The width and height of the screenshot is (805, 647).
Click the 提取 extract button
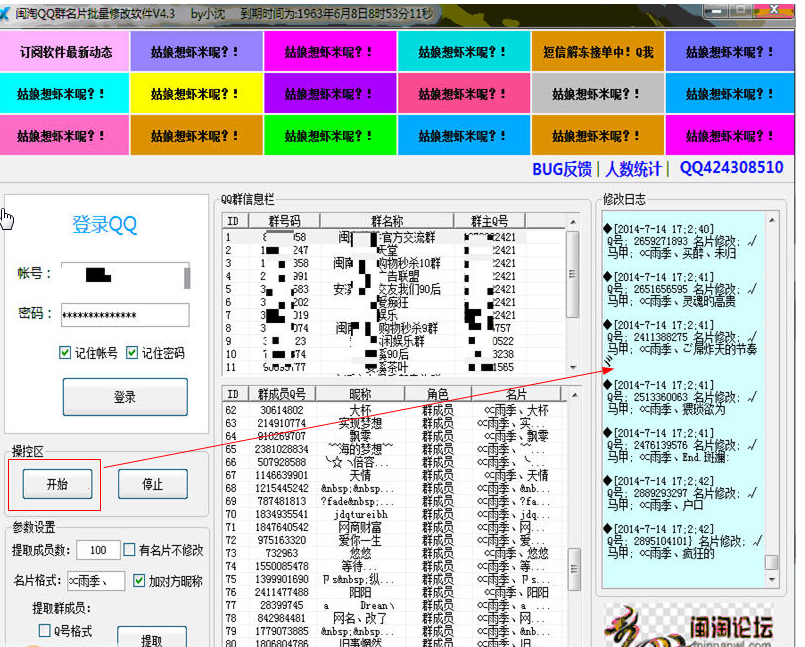click(152, 638)
